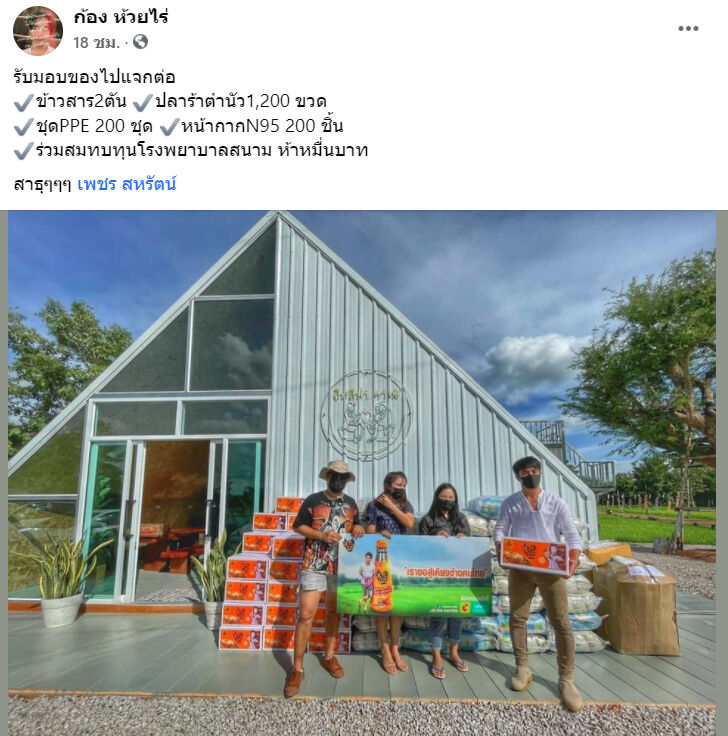728x736 pixels.
Task: Click the check mark before ร่วมสมทบทุนโรงพยาบาลสนาม
Action: (x=23, y=151)
